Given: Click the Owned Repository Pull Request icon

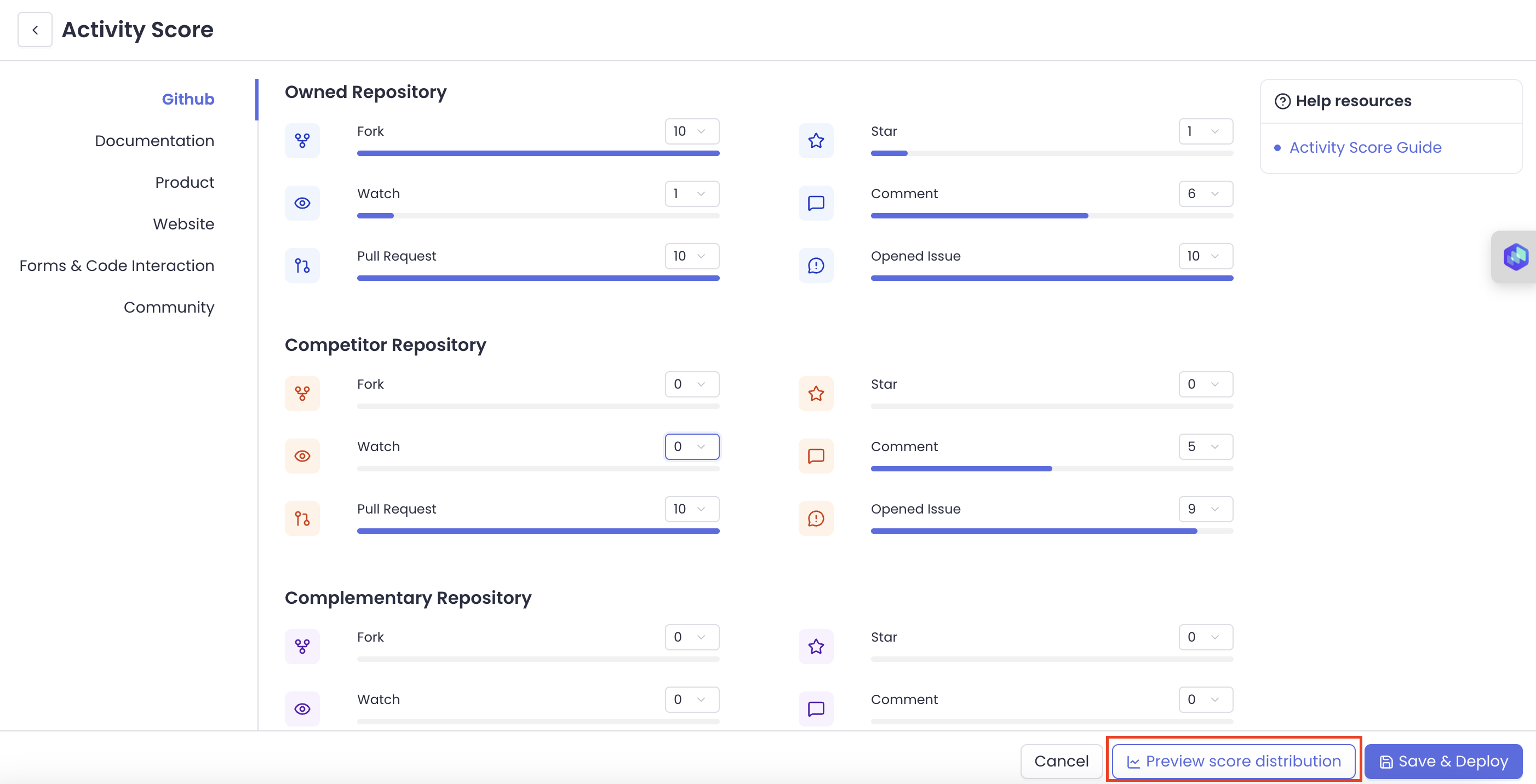Looking at the screenshot, I should pyautogui.click(x=302, y=266).
